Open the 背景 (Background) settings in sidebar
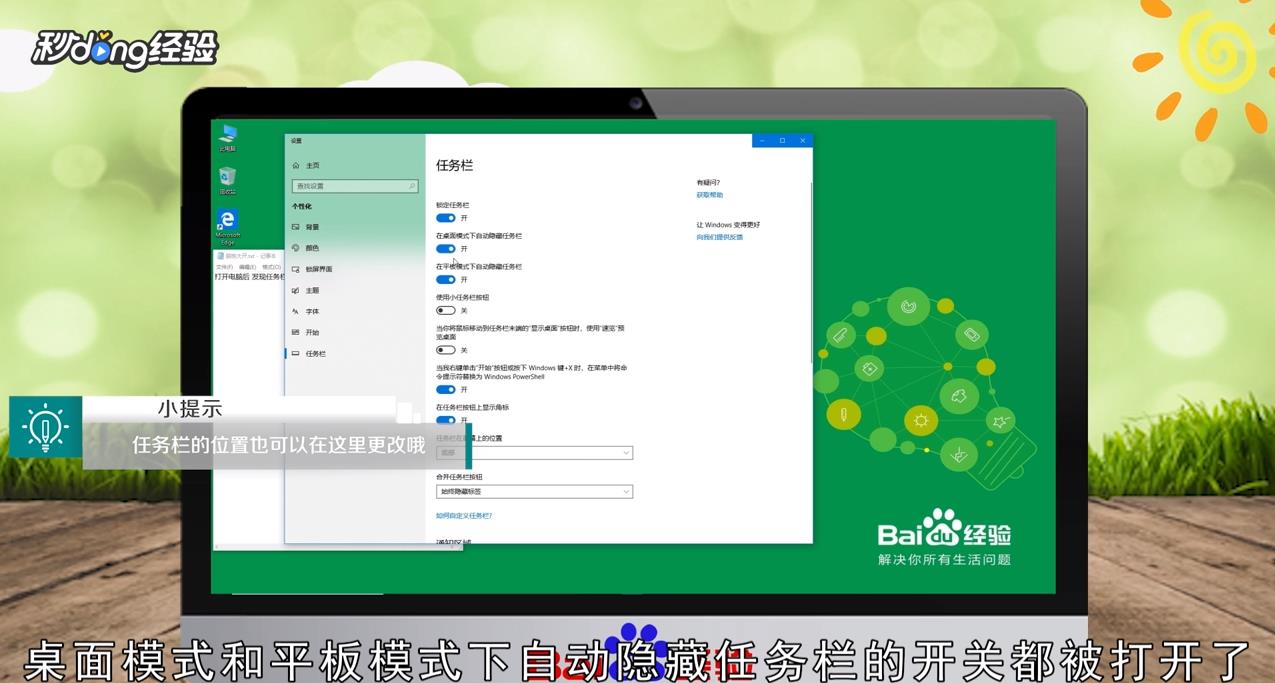 coord(311,226)
